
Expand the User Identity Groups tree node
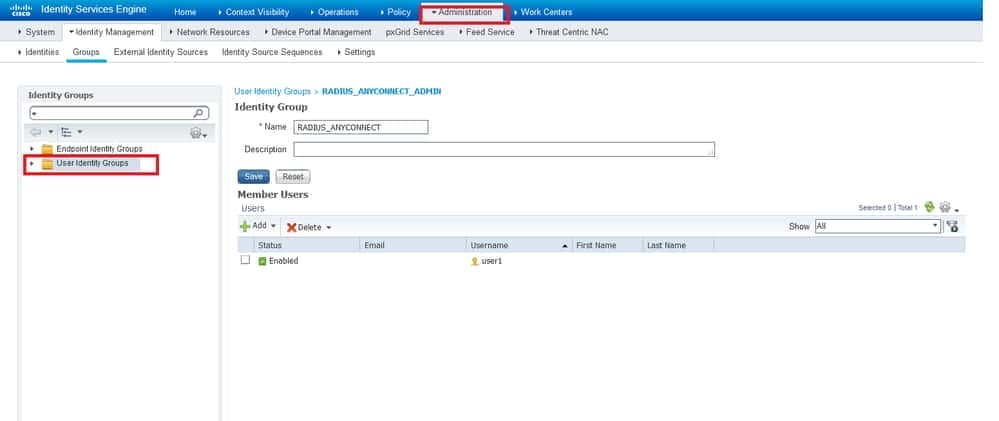(x=32, y=164)
